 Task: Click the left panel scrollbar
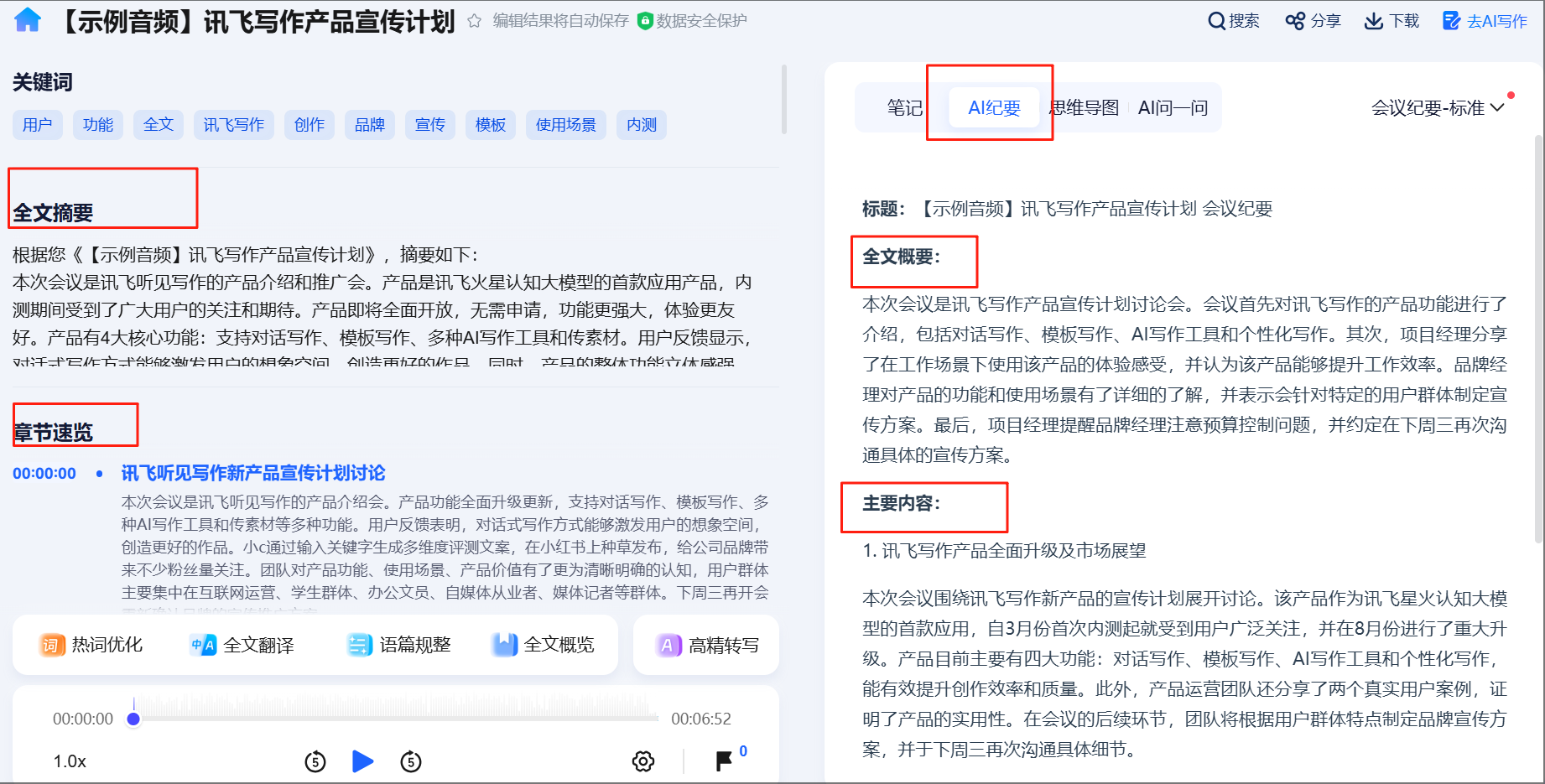tap(784, 99)
